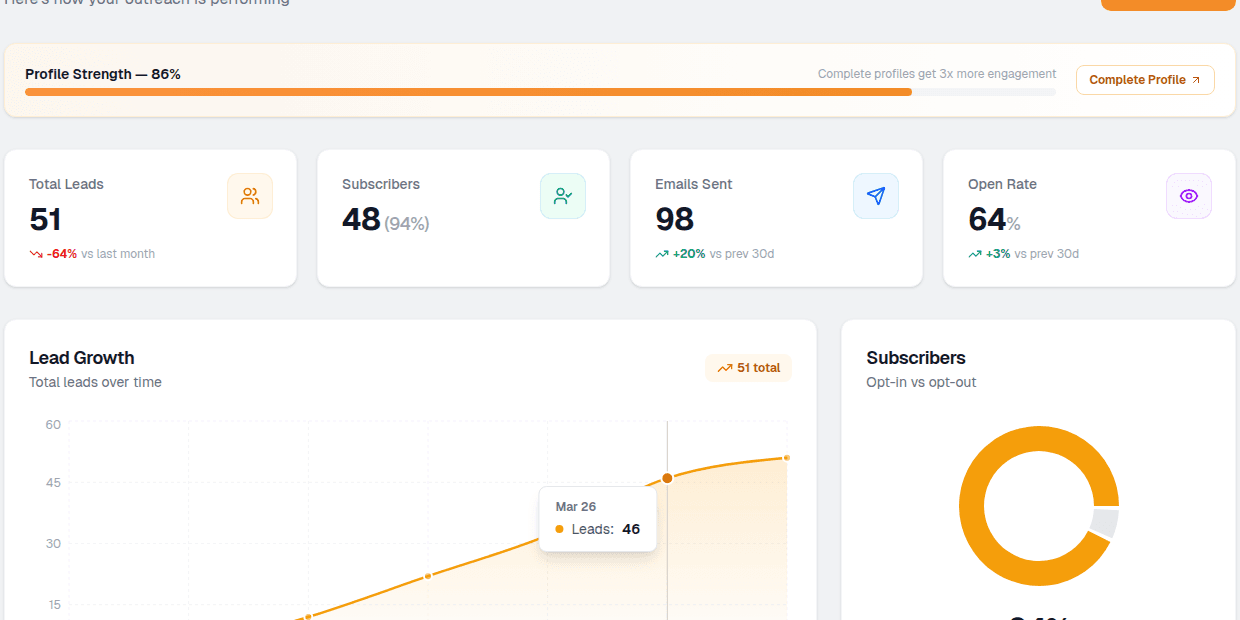Screen dimensions: 1240x620
Task: Click the Profile Strength — 86% label
Action: [103, 74]
